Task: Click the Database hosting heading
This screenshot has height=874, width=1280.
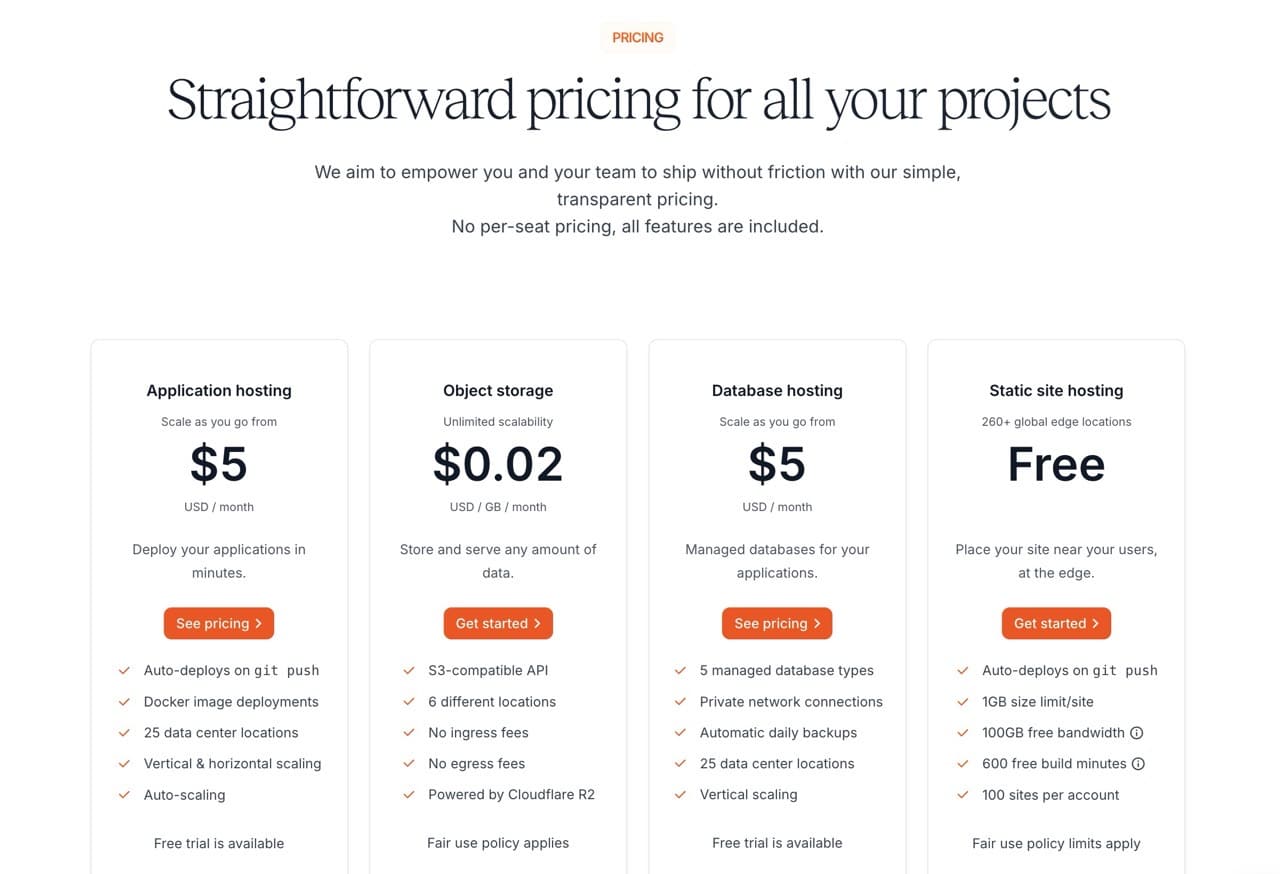Action: point(777,391)
